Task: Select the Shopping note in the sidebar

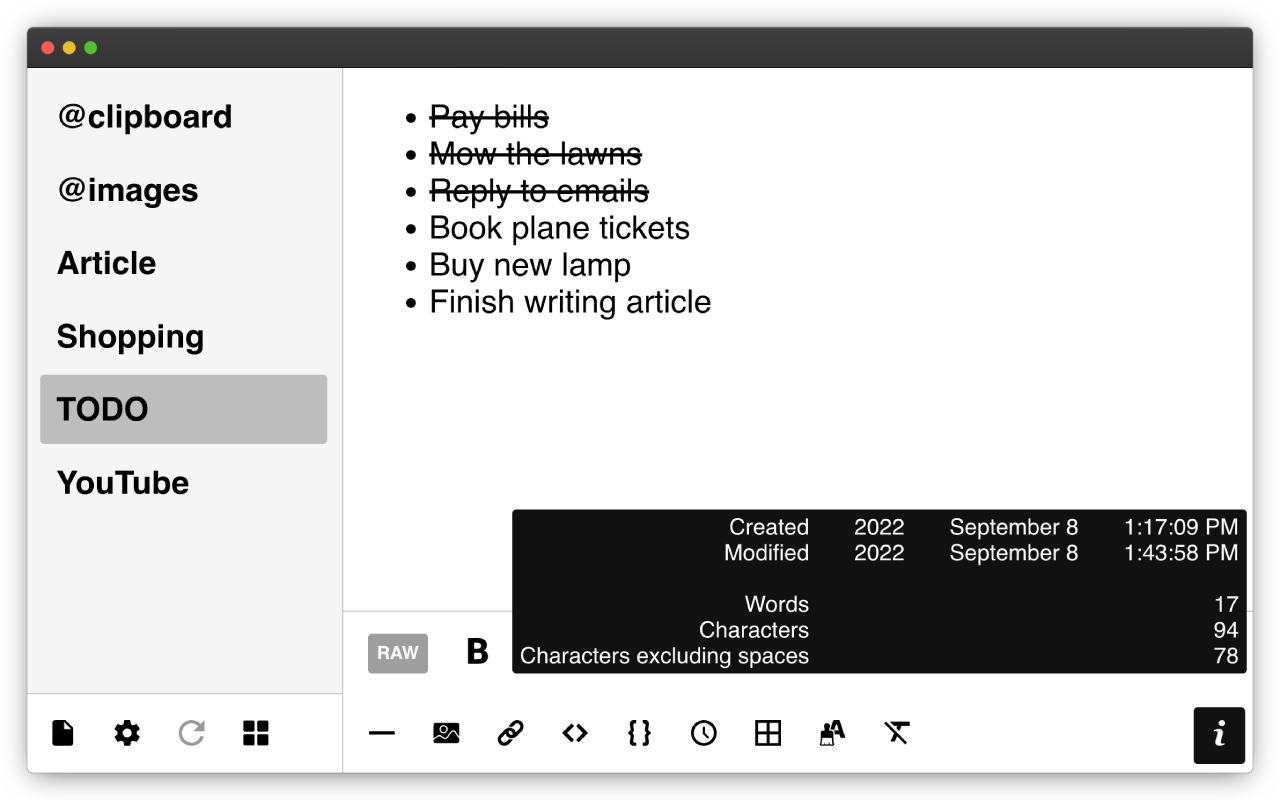Action: pos(130,337)
